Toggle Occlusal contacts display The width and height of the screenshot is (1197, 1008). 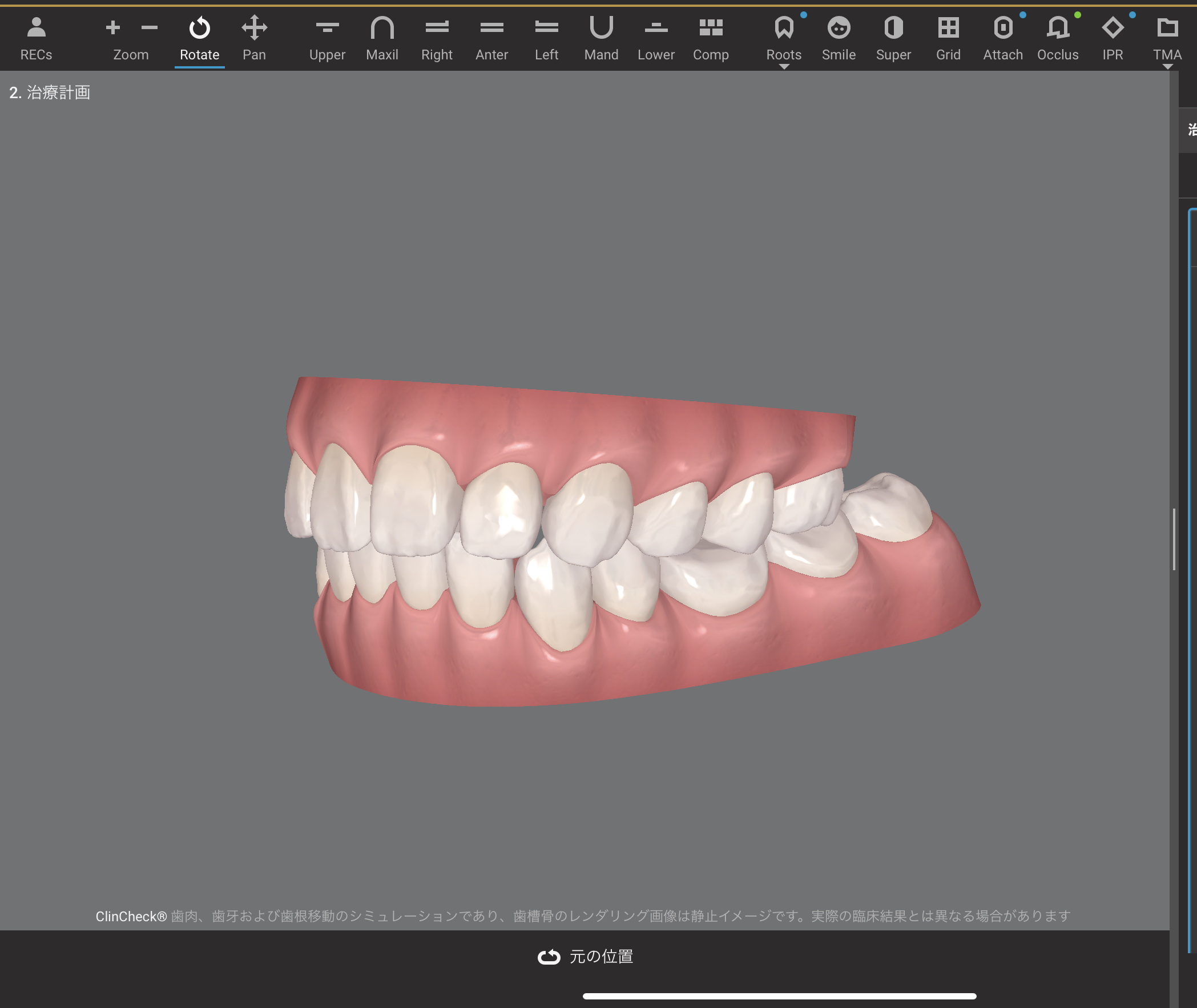[x=1058, y=38]
